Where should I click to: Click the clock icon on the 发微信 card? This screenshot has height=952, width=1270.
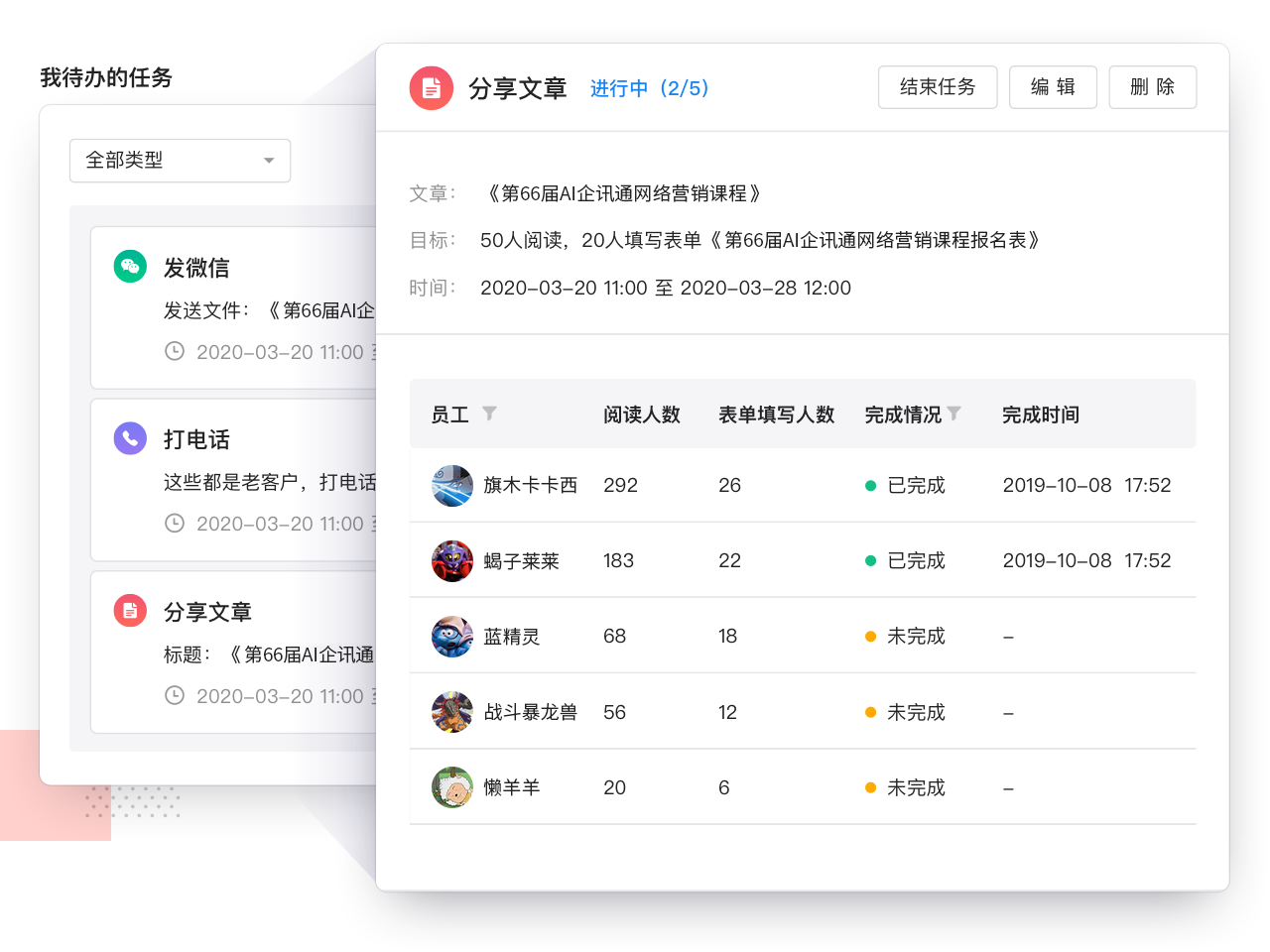click(x=175, y=352)
